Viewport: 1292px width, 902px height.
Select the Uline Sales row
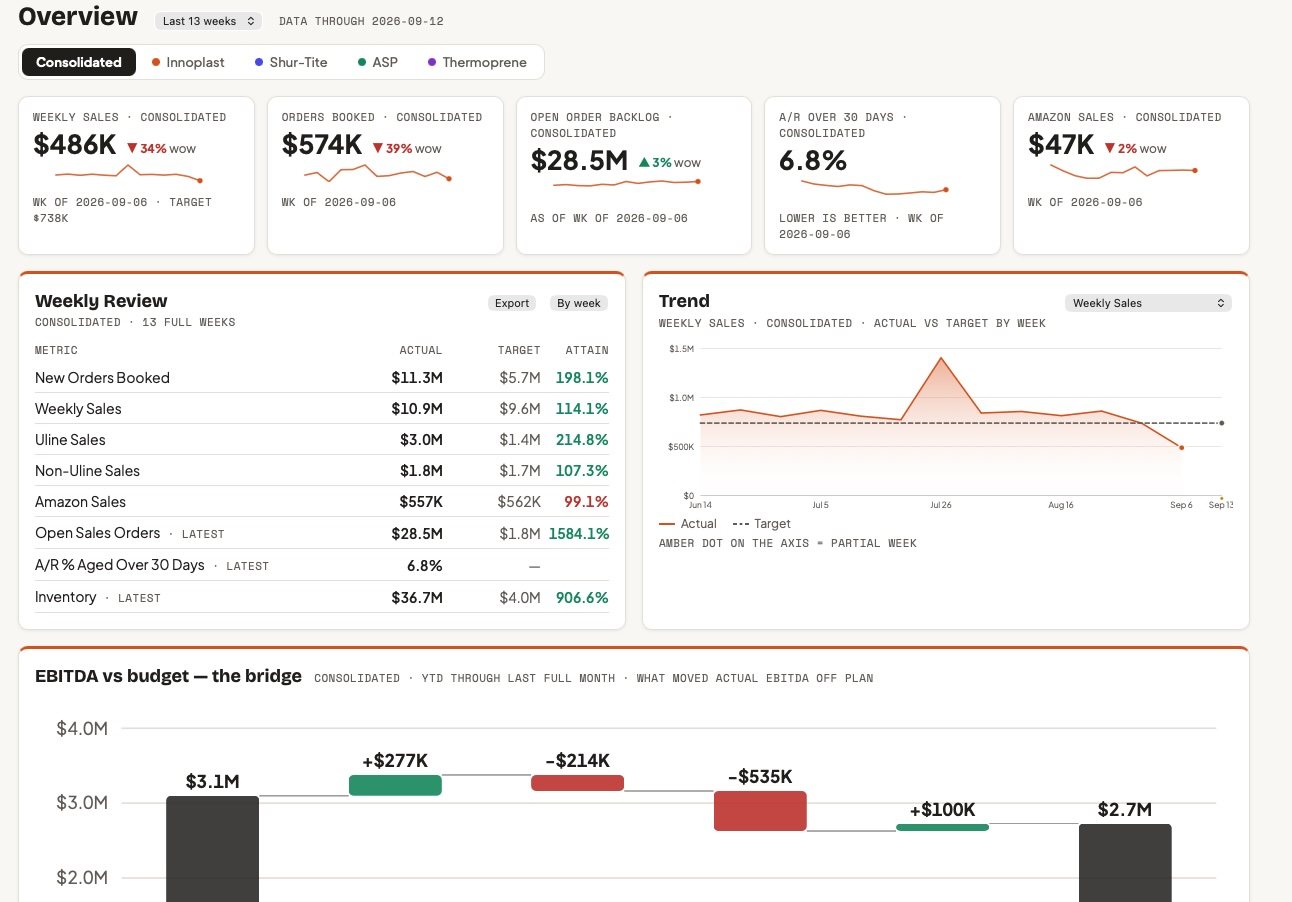(322, 440)
